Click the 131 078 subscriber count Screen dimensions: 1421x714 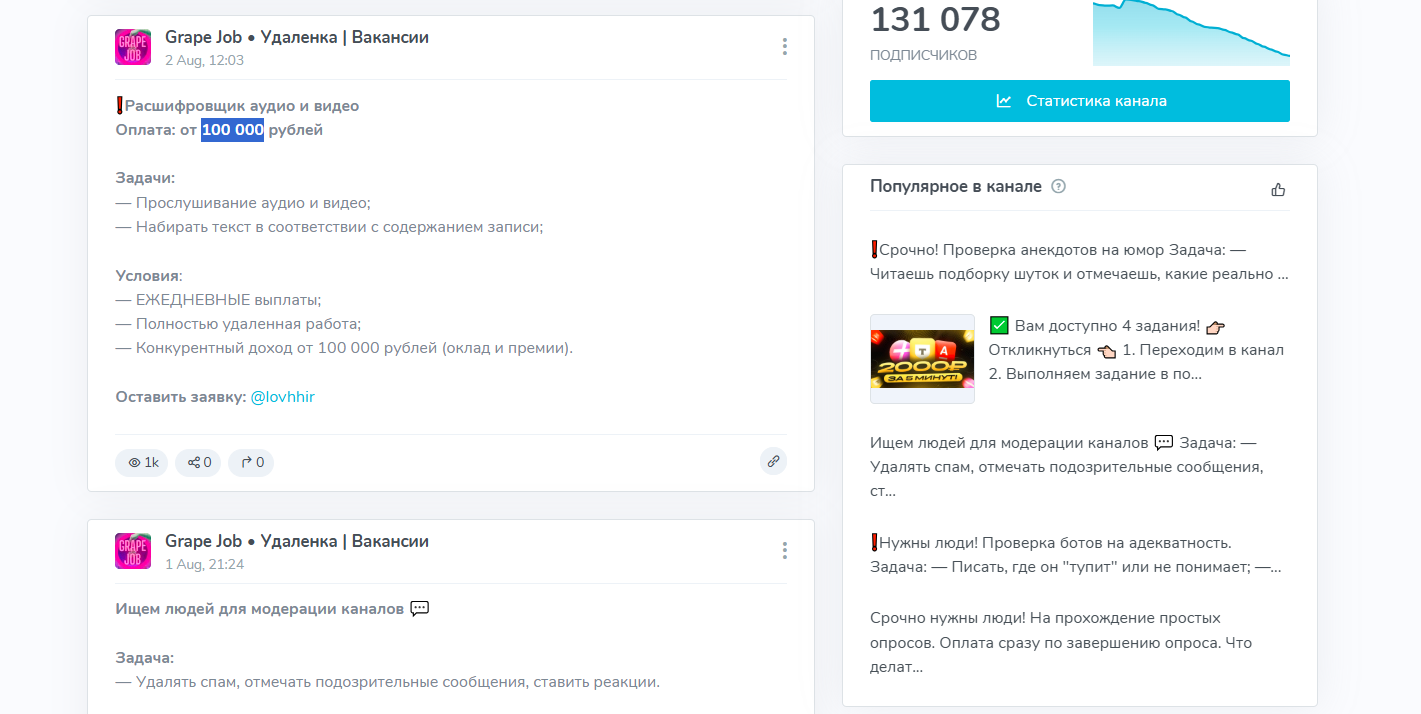click(x=936, y=20)
